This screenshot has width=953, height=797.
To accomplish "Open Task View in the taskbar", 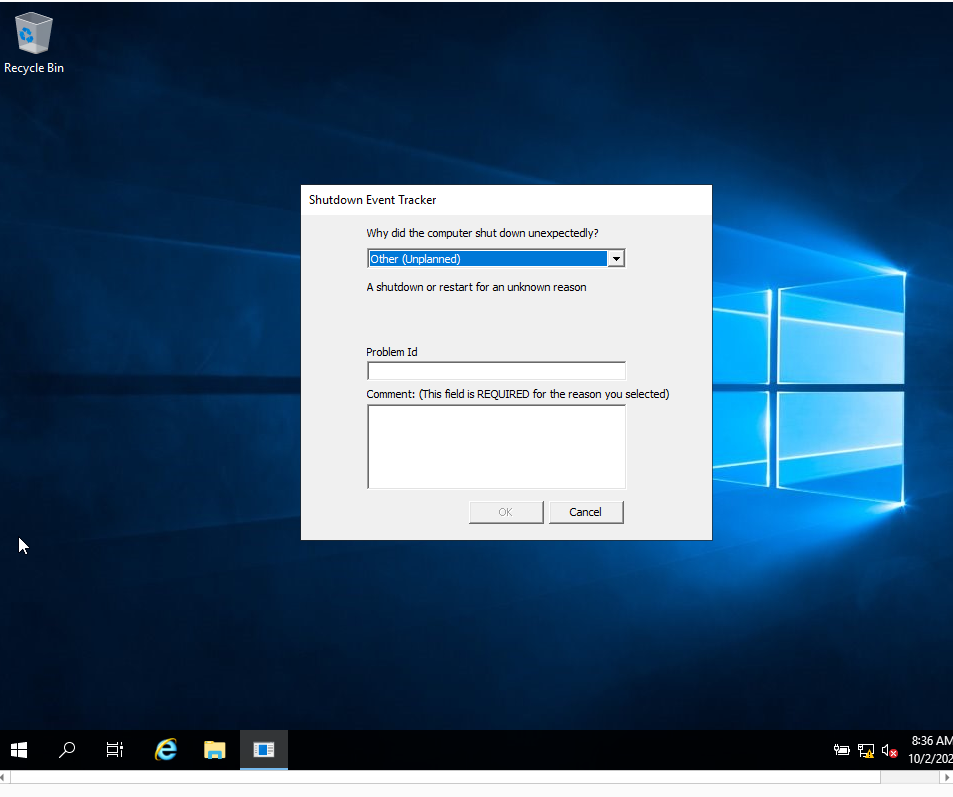I will [114, 750].
